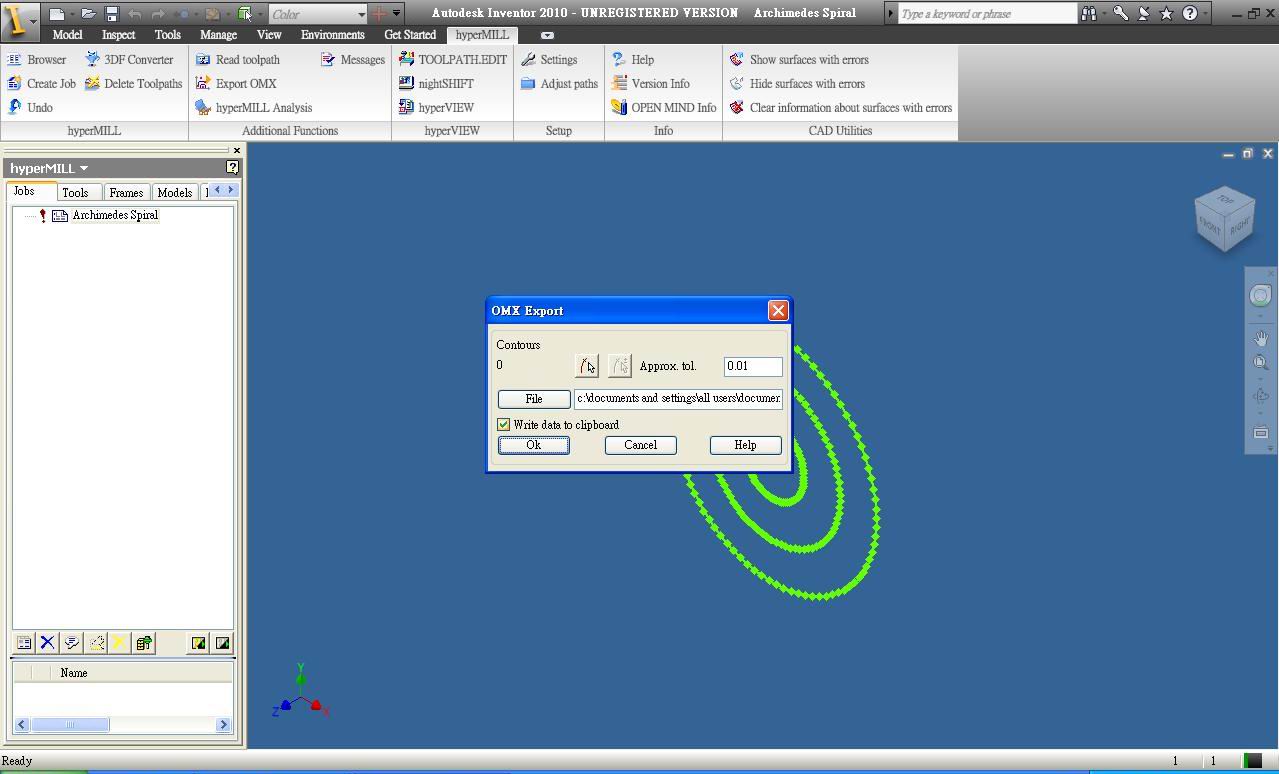Open the Messages window
This screenshot has width=1279, height=774.
click(353, 60)
